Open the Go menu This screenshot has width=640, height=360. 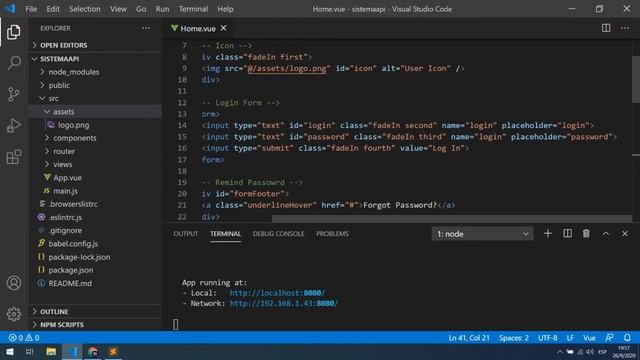pos(141,9)
